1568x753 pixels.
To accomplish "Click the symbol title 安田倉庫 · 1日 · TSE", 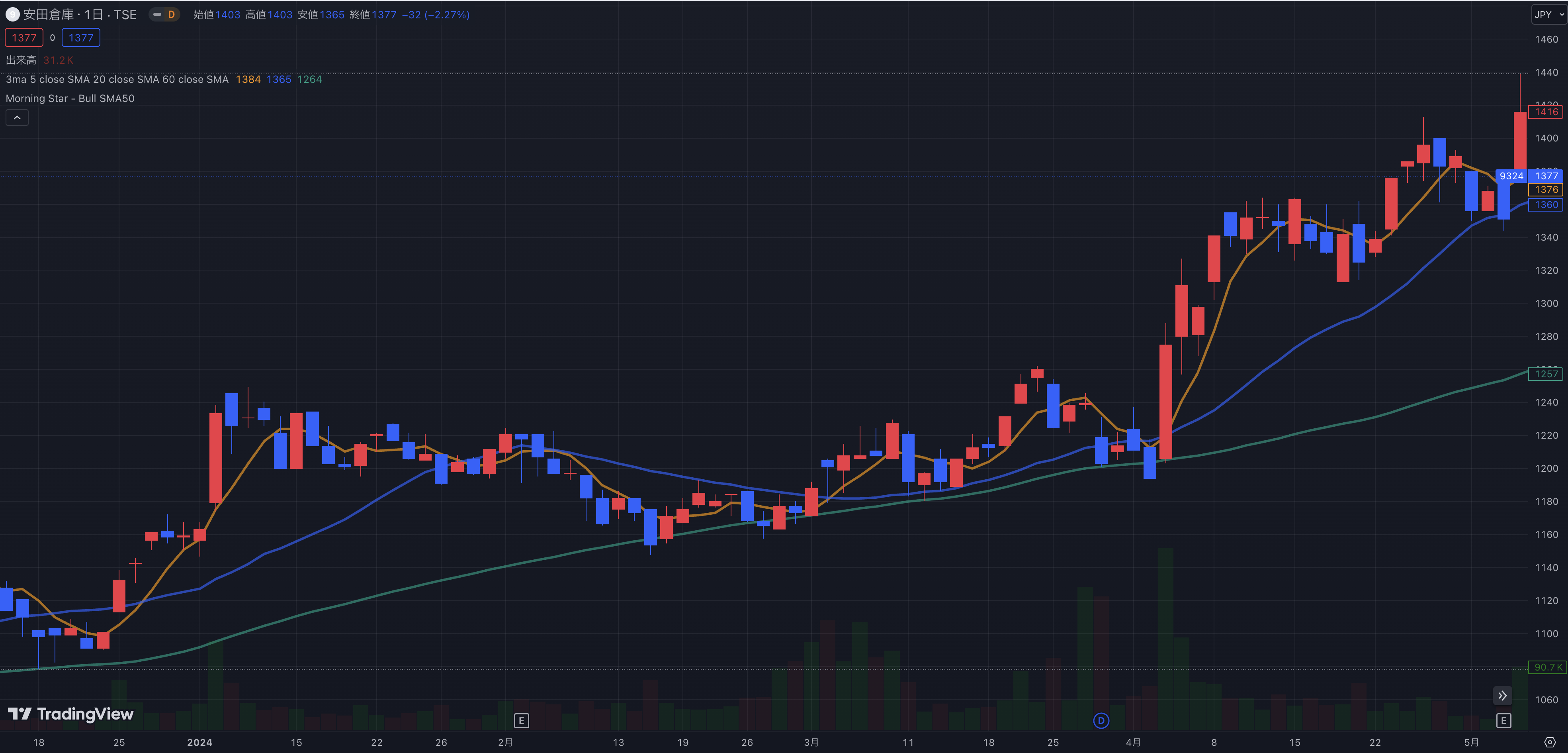I will pos(80,15).
